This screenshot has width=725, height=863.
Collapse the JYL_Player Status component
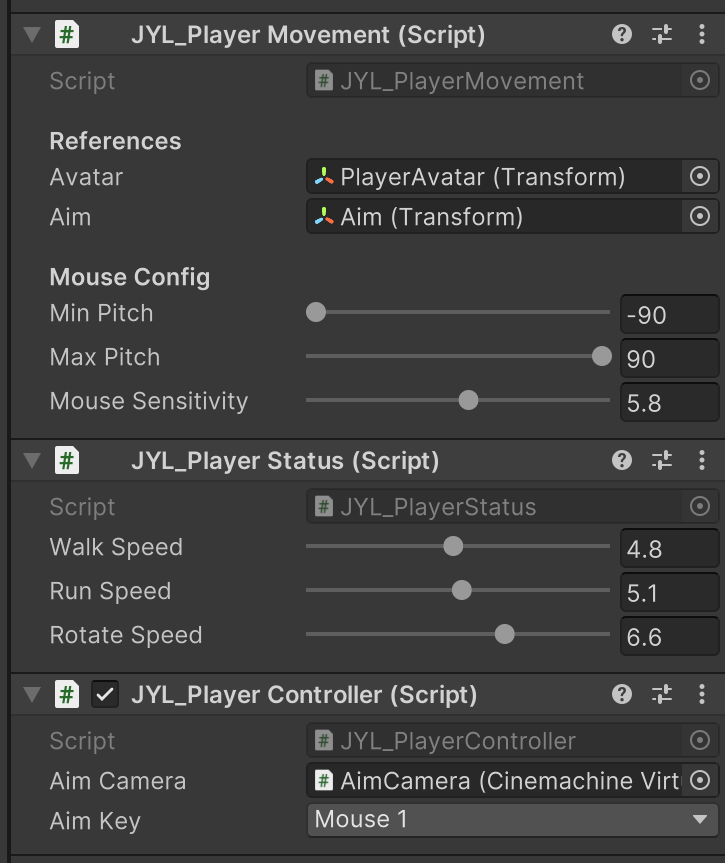pos(31,460)
